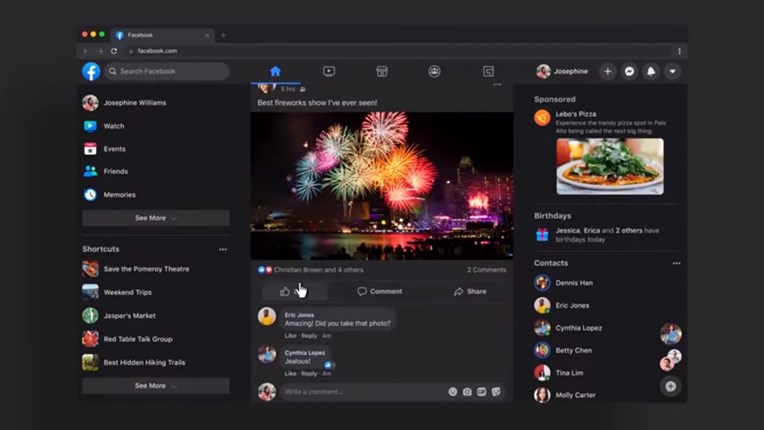
Task: Expand See More under Memories
Action: [155, 218]
